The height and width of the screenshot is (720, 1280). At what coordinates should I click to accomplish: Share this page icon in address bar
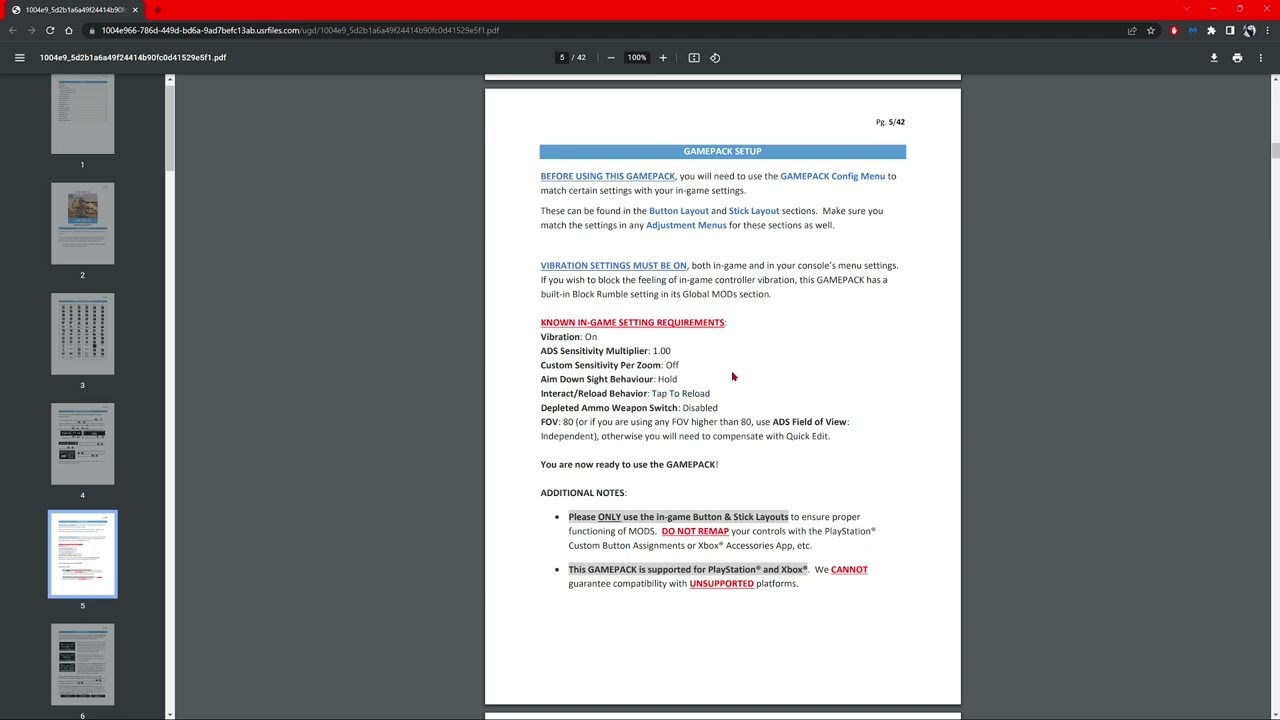pyautogui.click(x=1132, y=30)
